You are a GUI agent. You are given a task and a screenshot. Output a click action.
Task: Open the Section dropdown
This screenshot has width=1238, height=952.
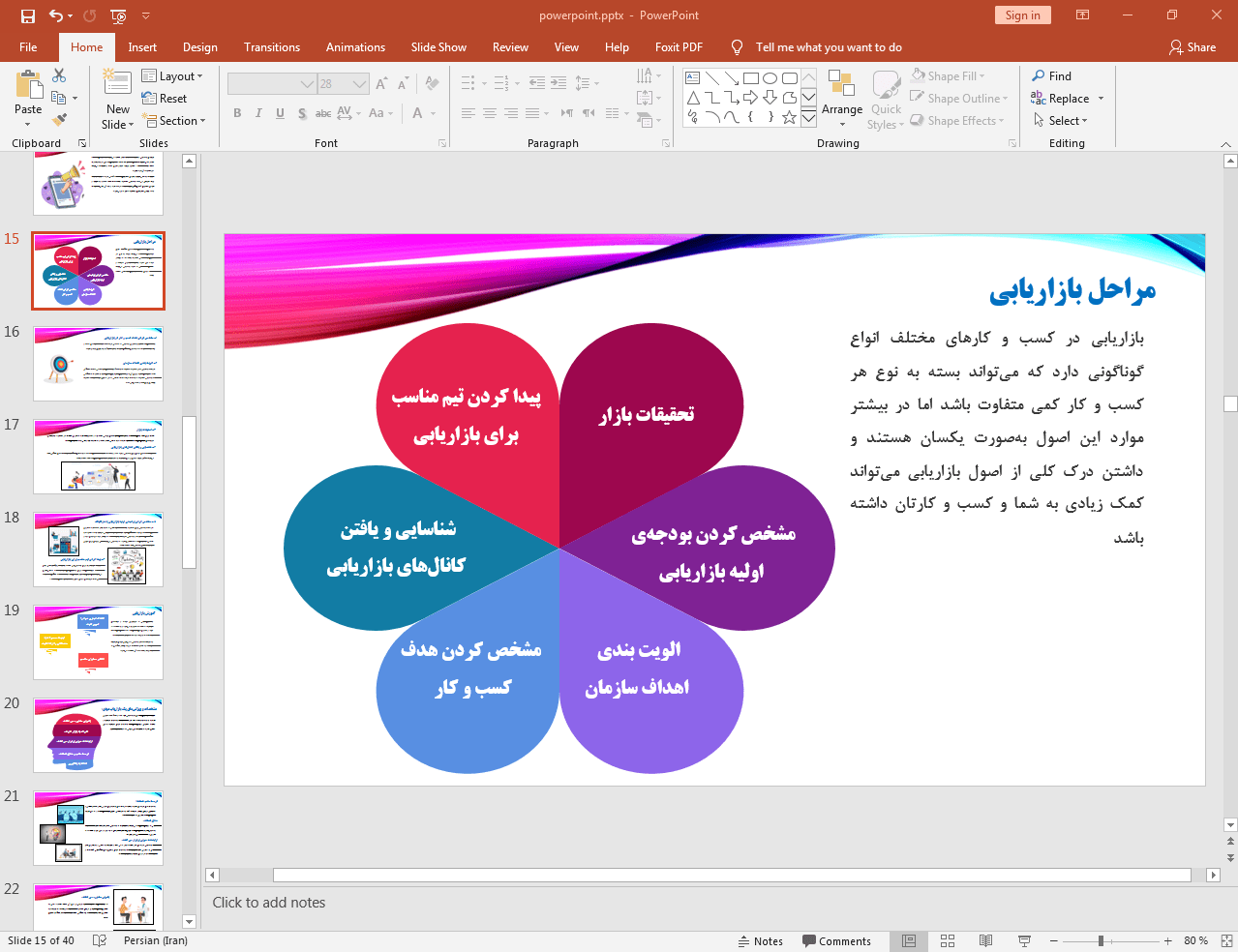[175, 121]
